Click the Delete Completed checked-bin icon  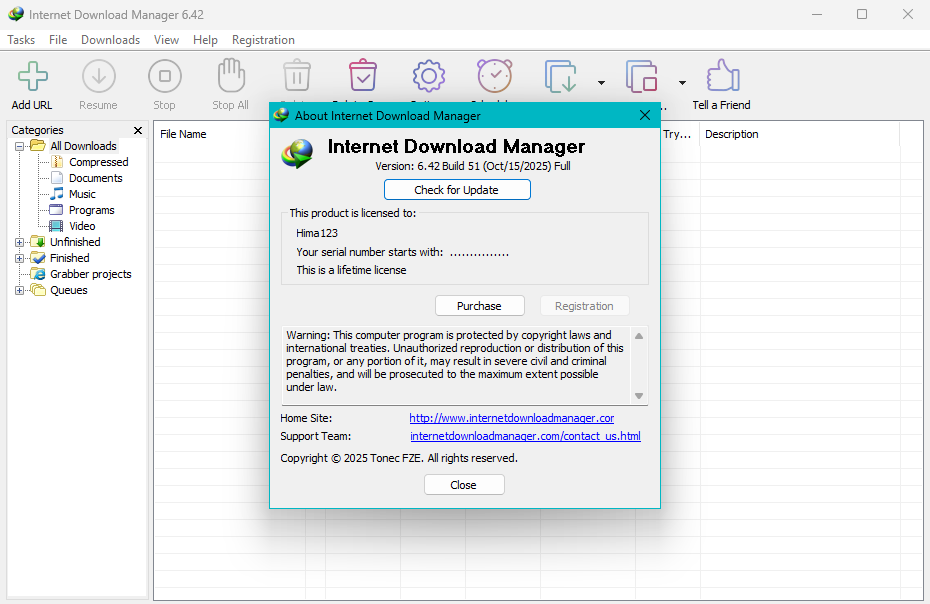(x=362, y=75)
